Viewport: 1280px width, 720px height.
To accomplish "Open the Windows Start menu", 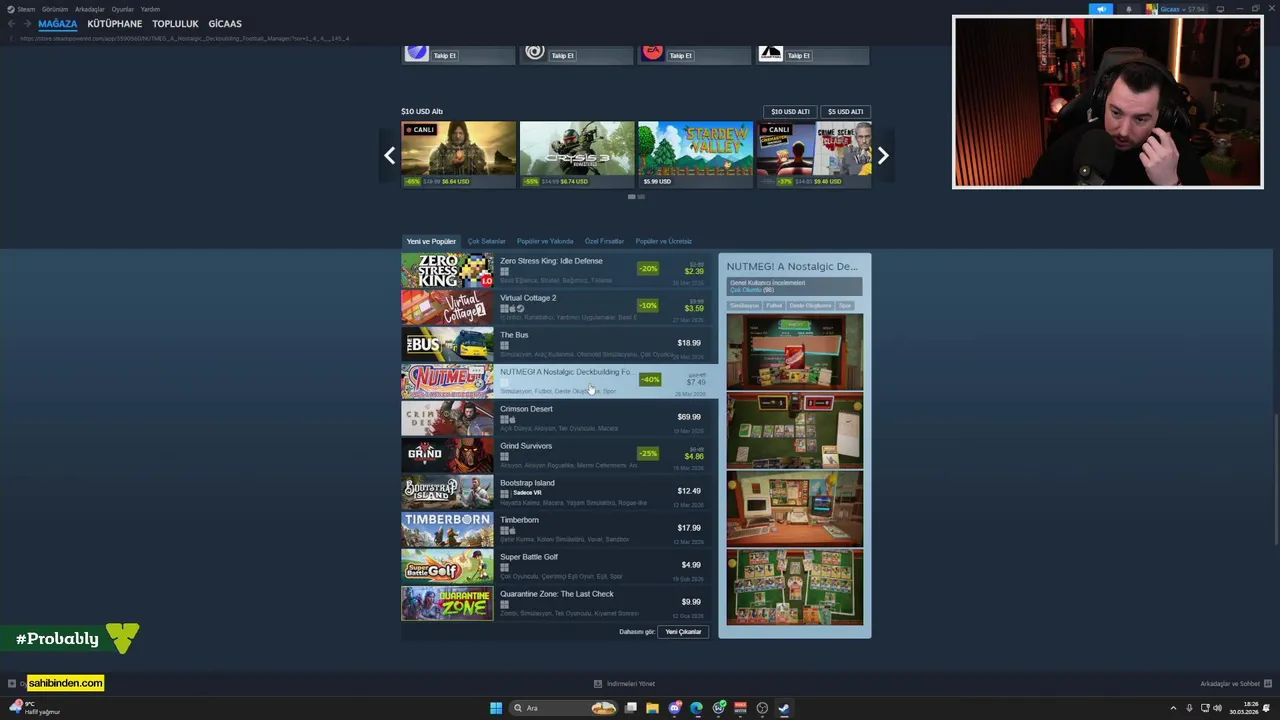I will click(x=496, y=708).
